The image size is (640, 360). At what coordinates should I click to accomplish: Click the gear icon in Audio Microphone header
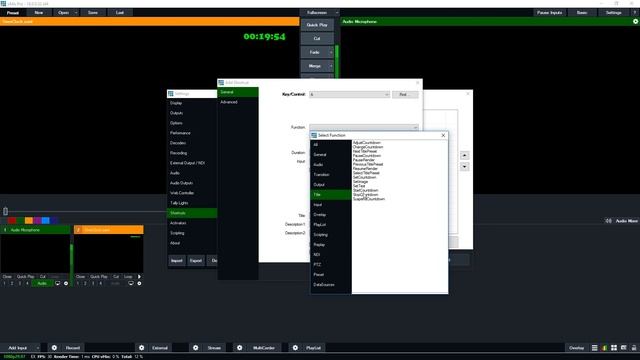[x=636, y=21]
